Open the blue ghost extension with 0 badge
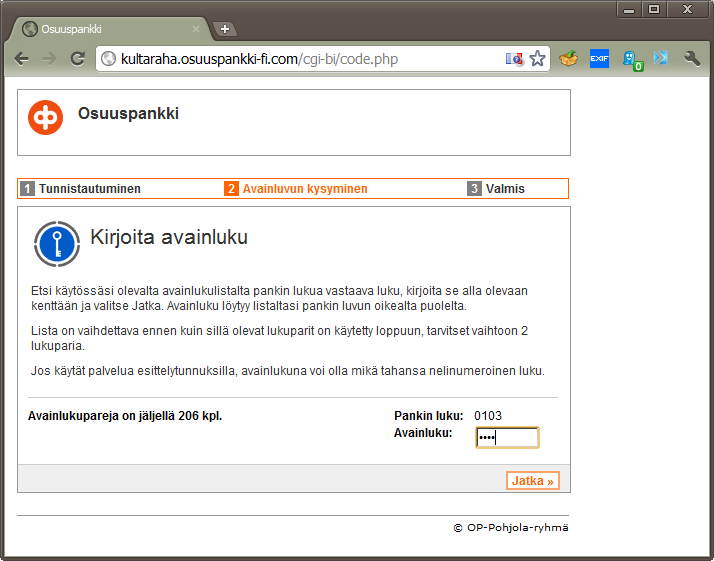Viewport: 714px width, 561px height. [x=632, y=61]
